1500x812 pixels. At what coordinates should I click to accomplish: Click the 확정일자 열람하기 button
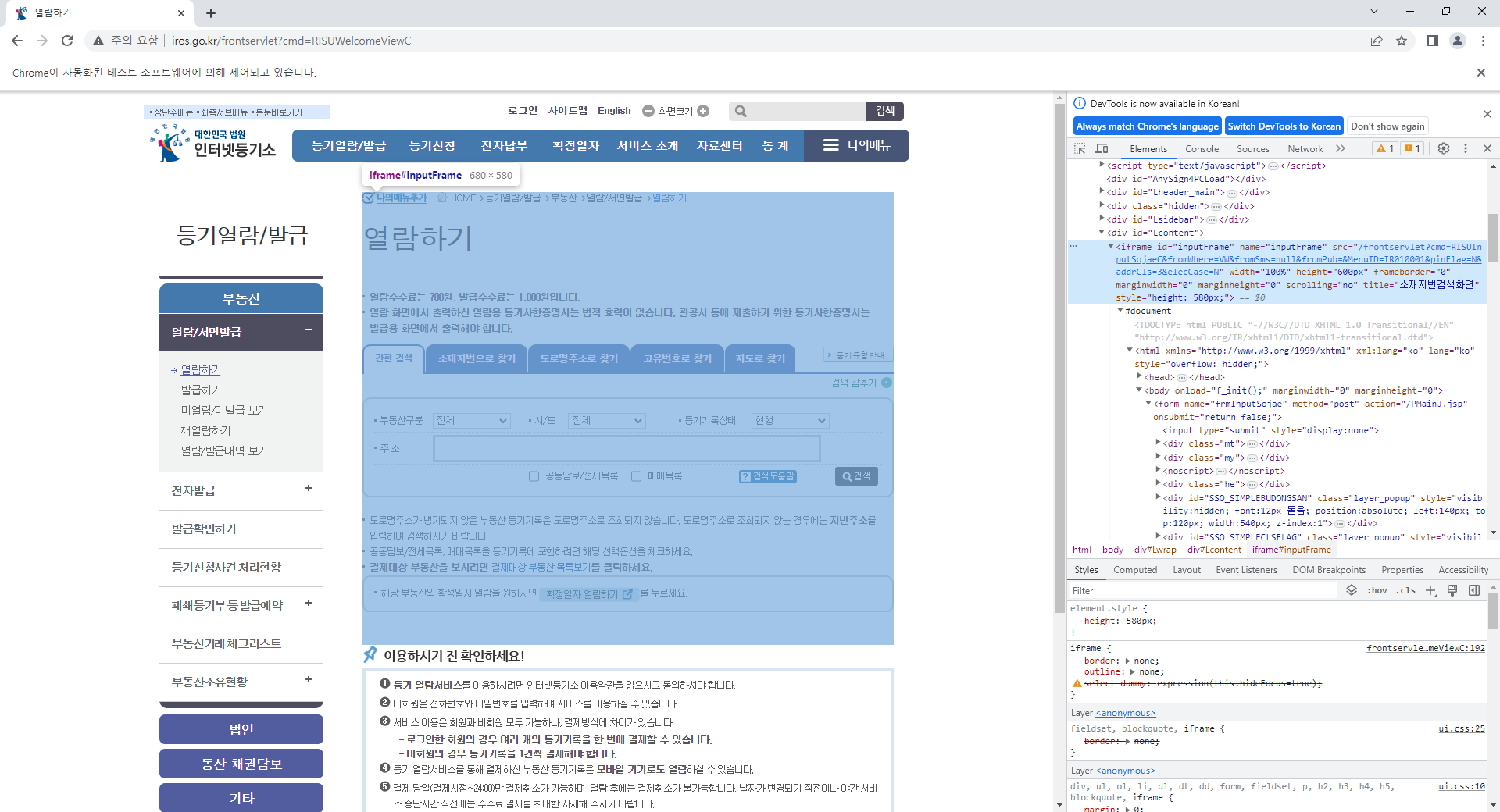tap(588, 594)
